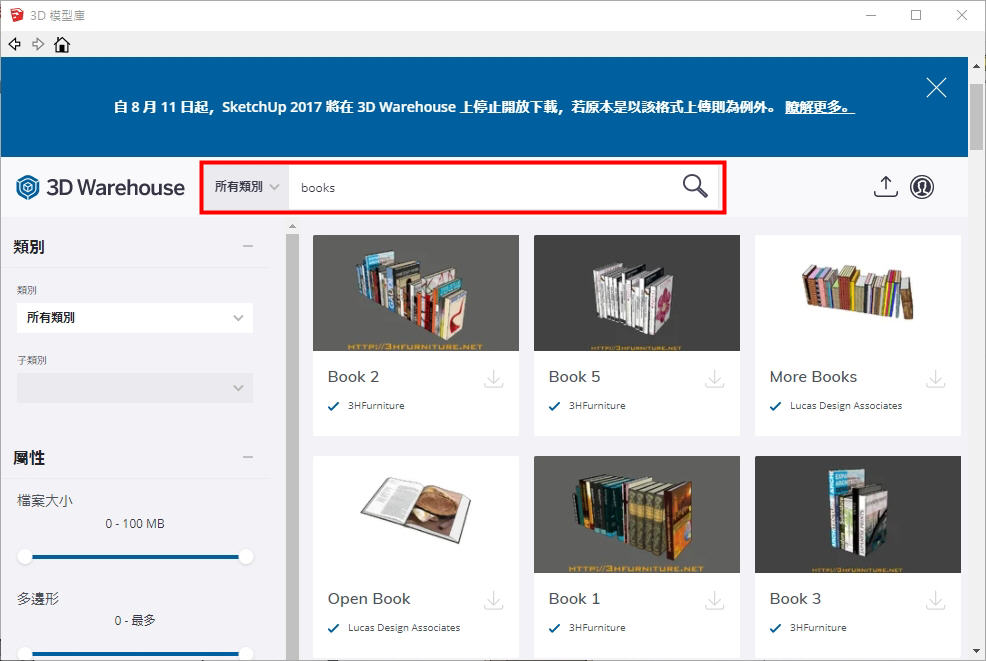The width and height of the screenshot is (986, 661).
Task: Click the More Books title link
Action: coord(813,377)
